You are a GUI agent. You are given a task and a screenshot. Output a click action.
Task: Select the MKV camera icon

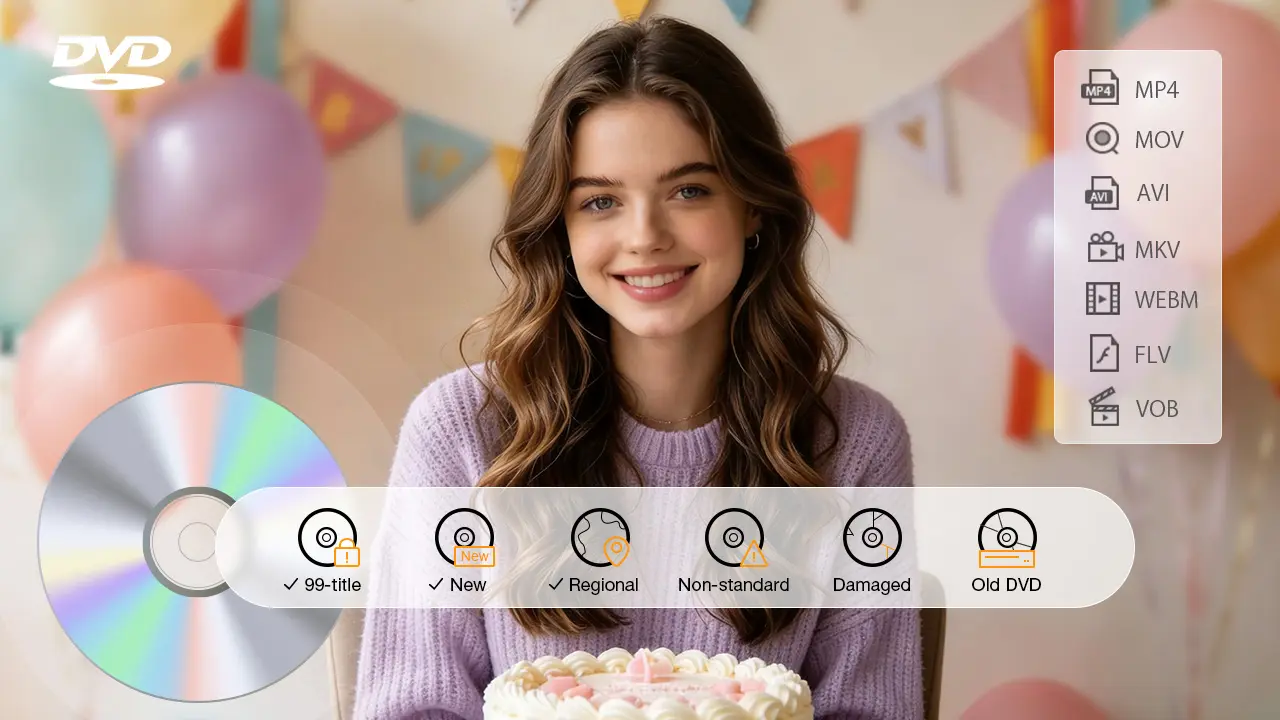point(1105,247)
